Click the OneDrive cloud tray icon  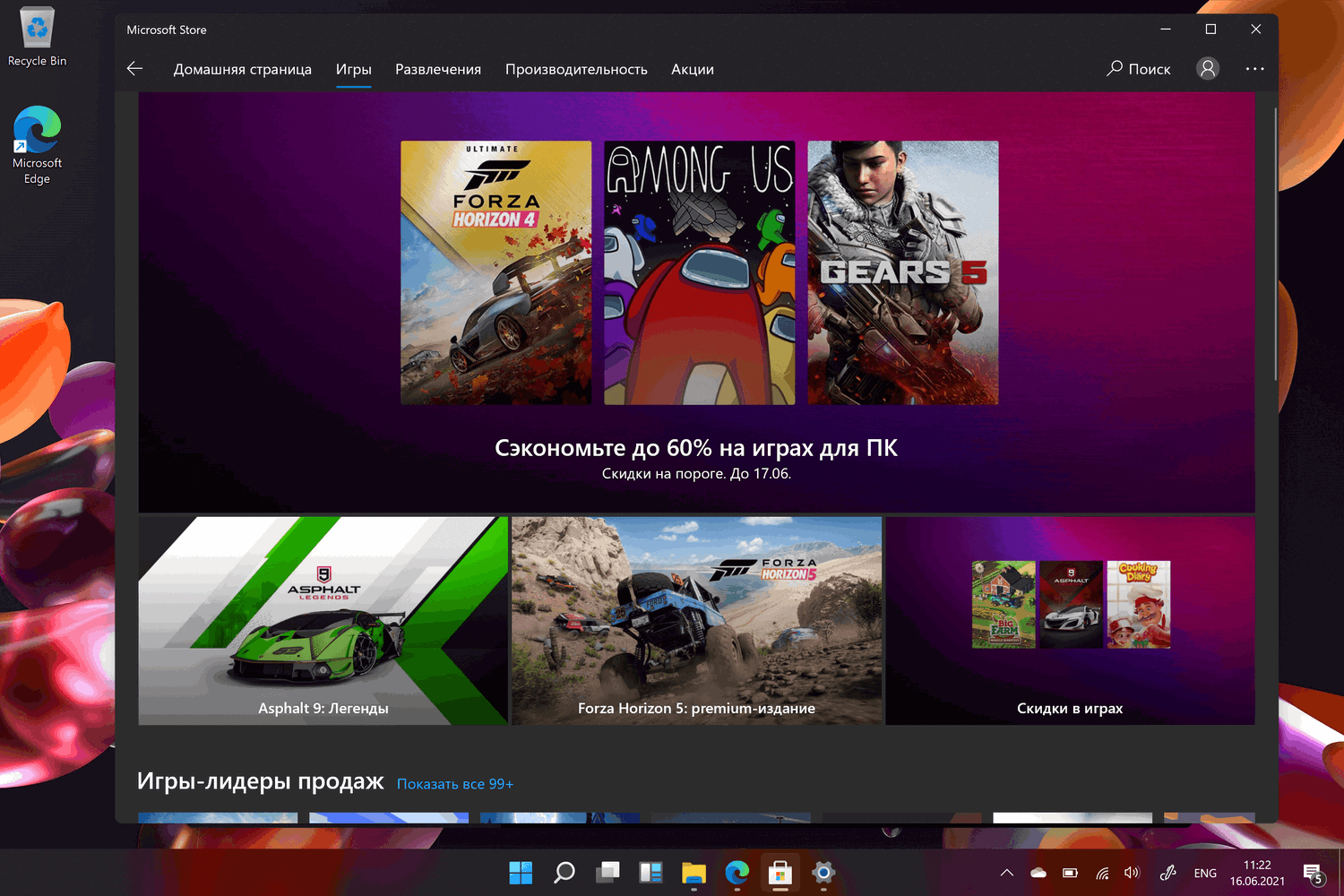pos(1038,873)
